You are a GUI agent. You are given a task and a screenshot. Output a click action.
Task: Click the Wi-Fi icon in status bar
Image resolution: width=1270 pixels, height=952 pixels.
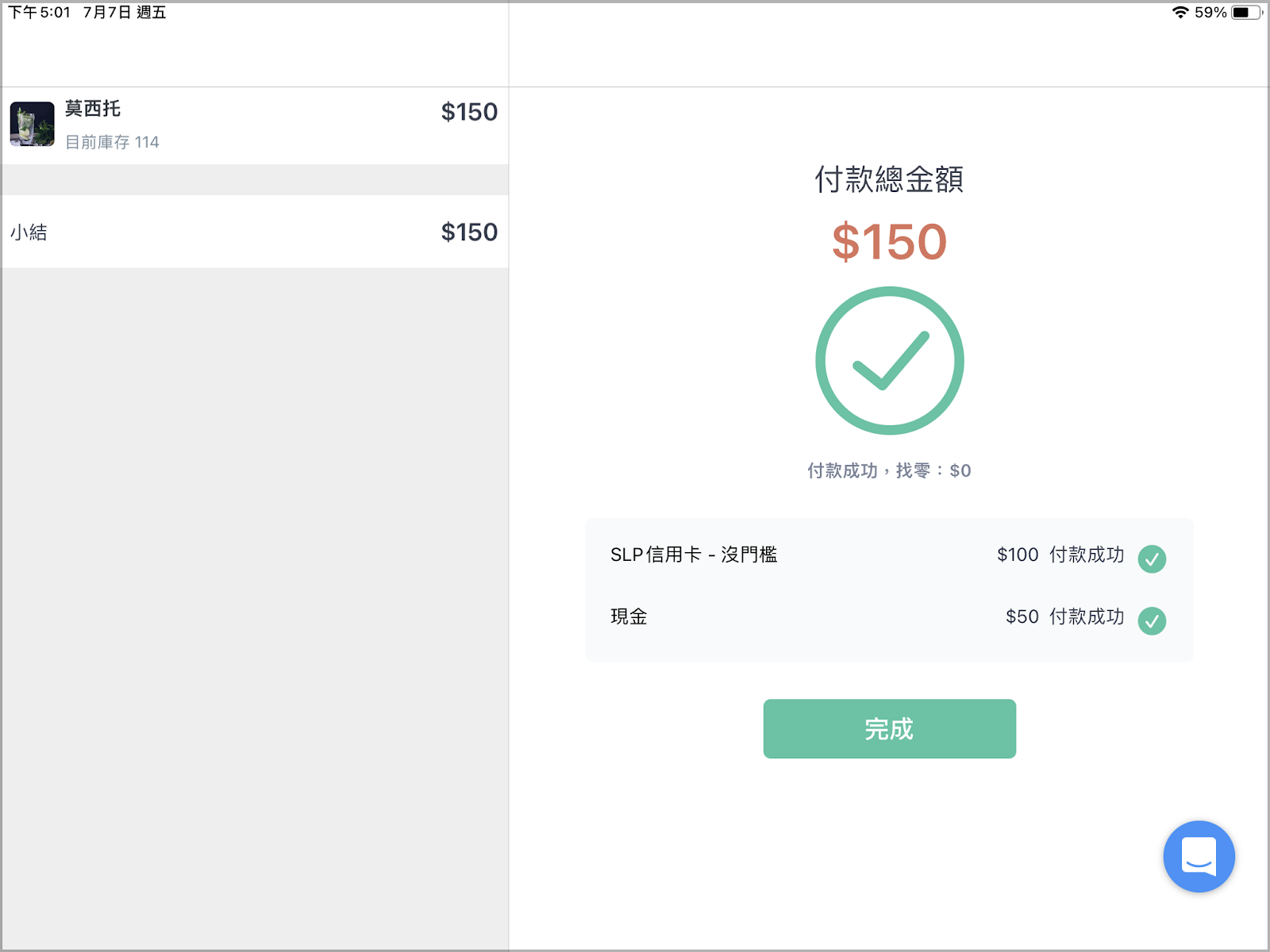[1180, 13]
